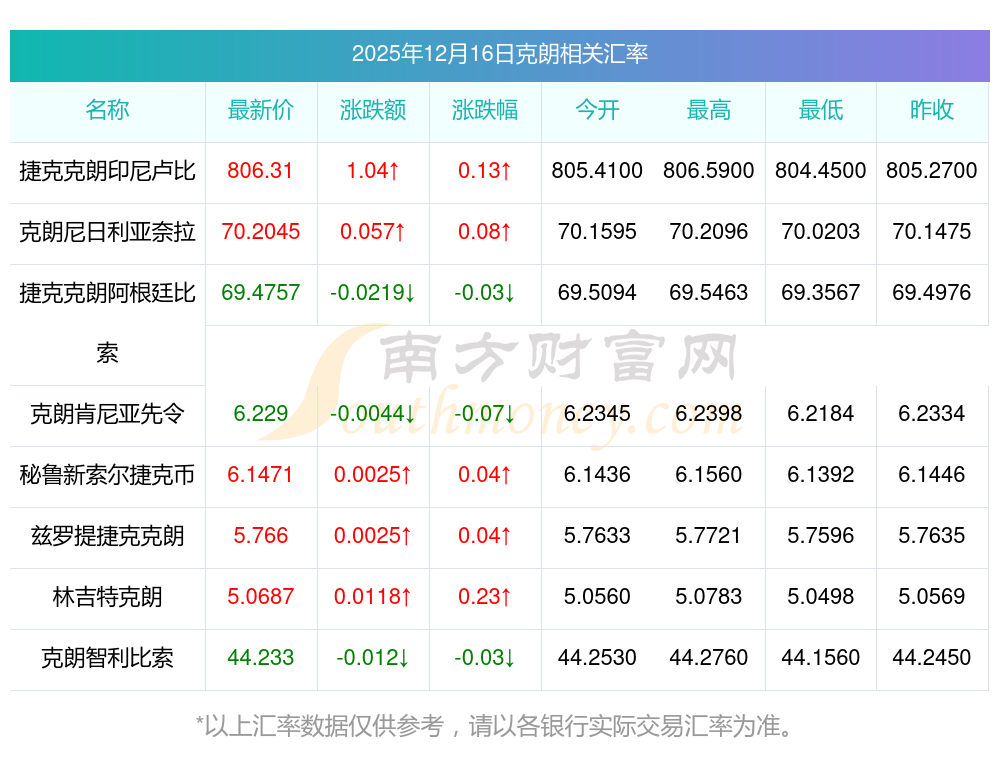Click the 1.04↑ change amount

pos(373,171)
